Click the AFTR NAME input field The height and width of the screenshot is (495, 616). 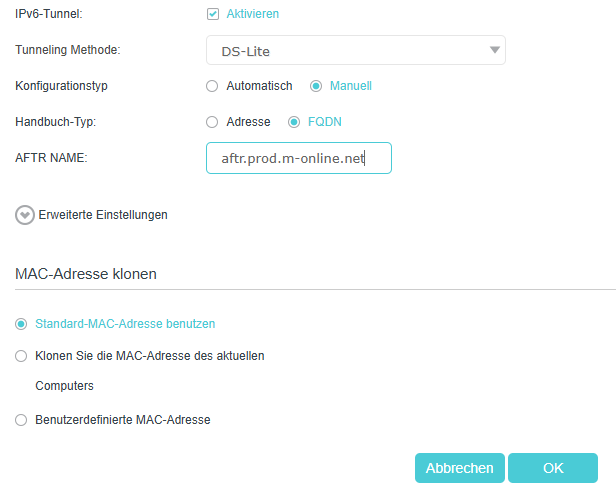point(299,158)
